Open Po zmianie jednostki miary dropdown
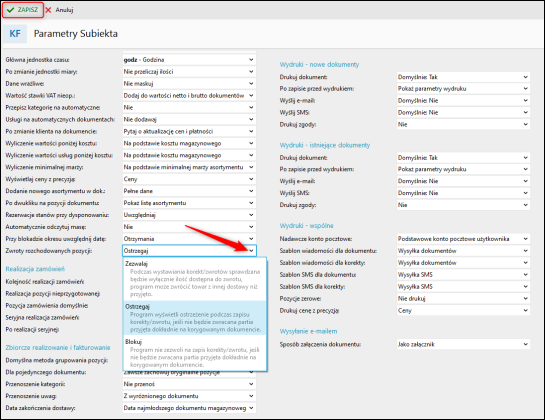Image resolution: width=545 pixels, height=420 pixels. click(189, 72)
